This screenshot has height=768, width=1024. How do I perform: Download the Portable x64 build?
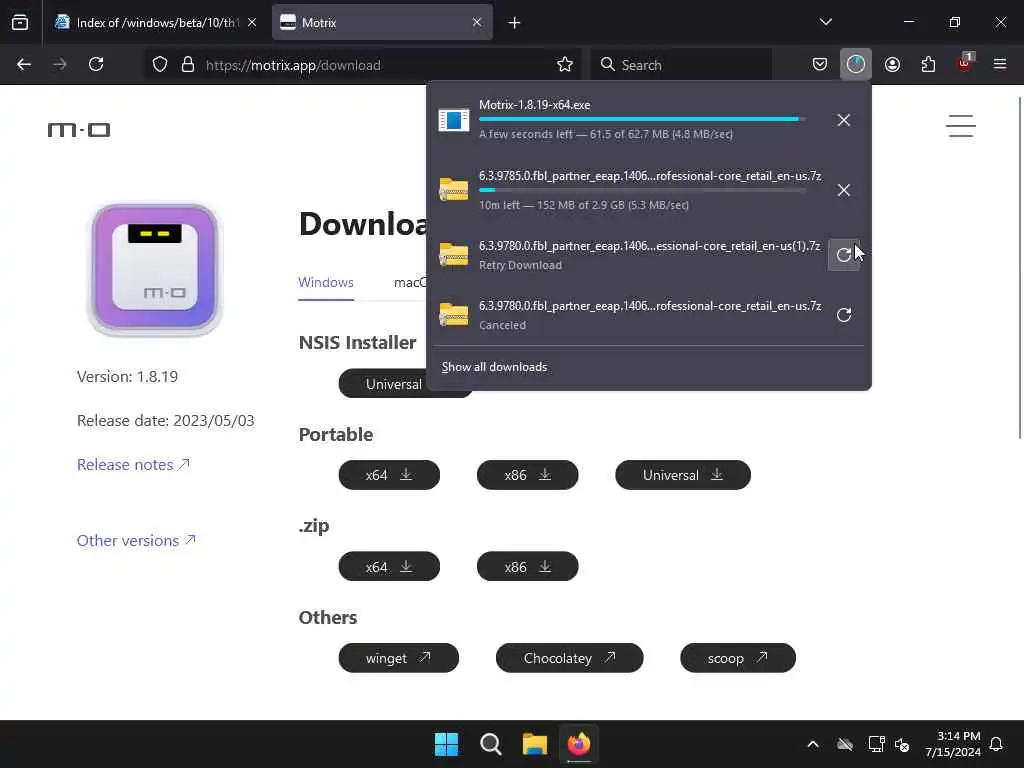[389, 475]
